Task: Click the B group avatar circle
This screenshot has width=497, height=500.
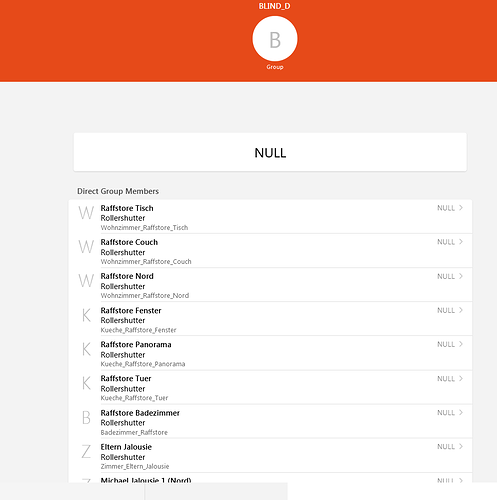Action: pos(275,39)
